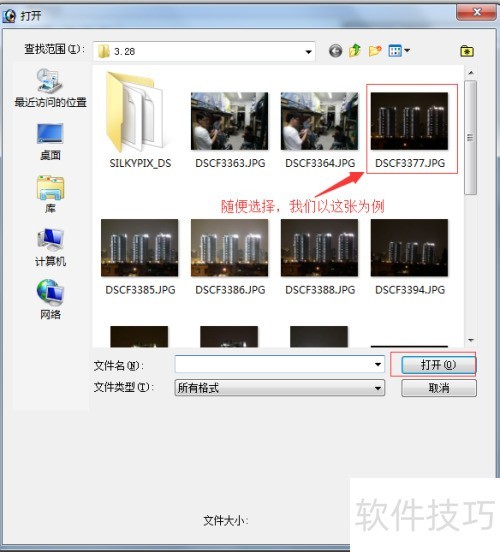Screen dimensions: 500x552
Task: Click the favorites folder icon at top right
Action: pos(467,51)
